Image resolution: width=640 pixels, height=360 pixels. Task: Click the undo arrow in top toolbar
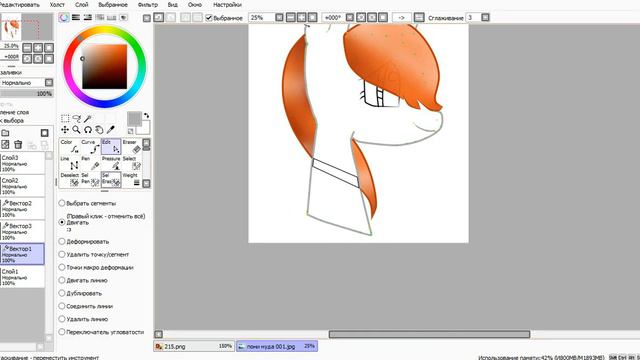point(159,18)
